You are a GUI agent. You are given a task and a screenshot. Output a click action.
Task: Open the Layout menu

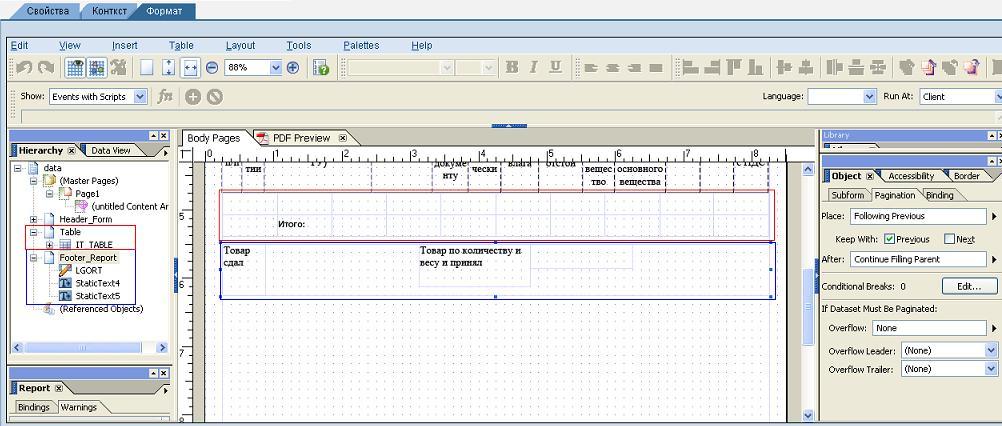(240, 45)
